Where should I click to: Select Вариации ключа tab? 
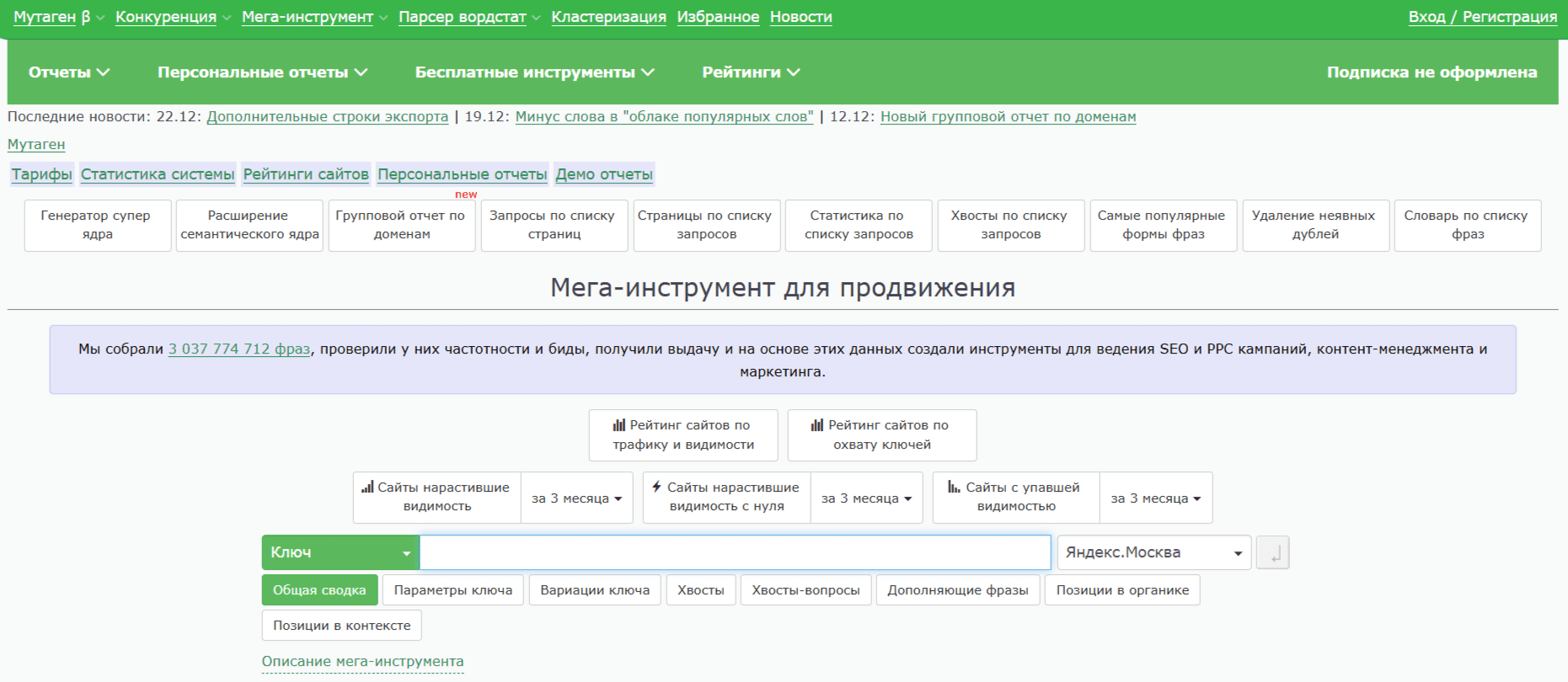click(595, 590)
